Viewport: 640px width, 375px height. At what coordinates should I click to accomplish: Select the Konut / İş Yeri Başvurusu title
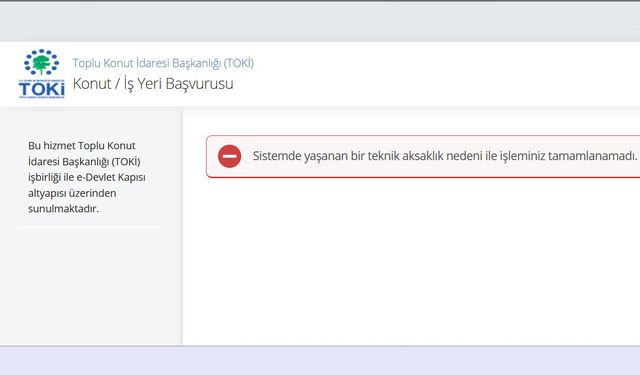pyautogui.click(x=153, y=84)
